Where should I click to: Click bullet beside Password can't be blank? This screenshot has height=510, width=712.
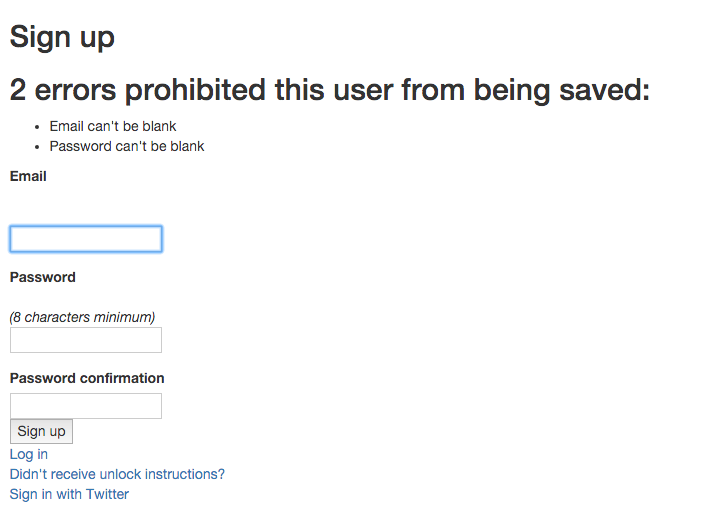click(37, 147)
